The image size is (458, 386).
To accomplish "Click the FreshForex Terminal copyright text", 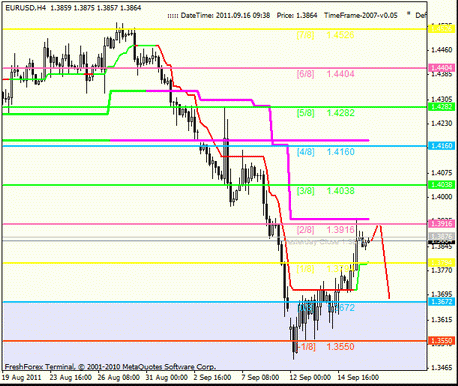I will [110, 367].
